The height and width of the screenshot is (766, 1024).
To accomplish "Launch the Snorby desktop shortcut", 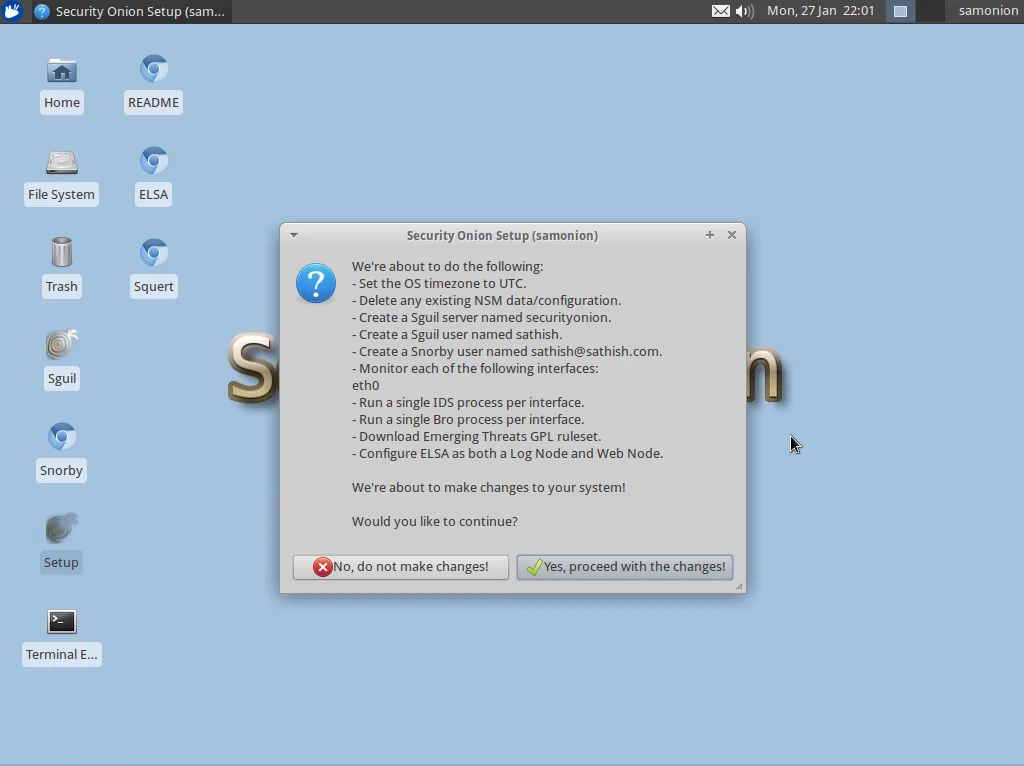I will 61,453.
